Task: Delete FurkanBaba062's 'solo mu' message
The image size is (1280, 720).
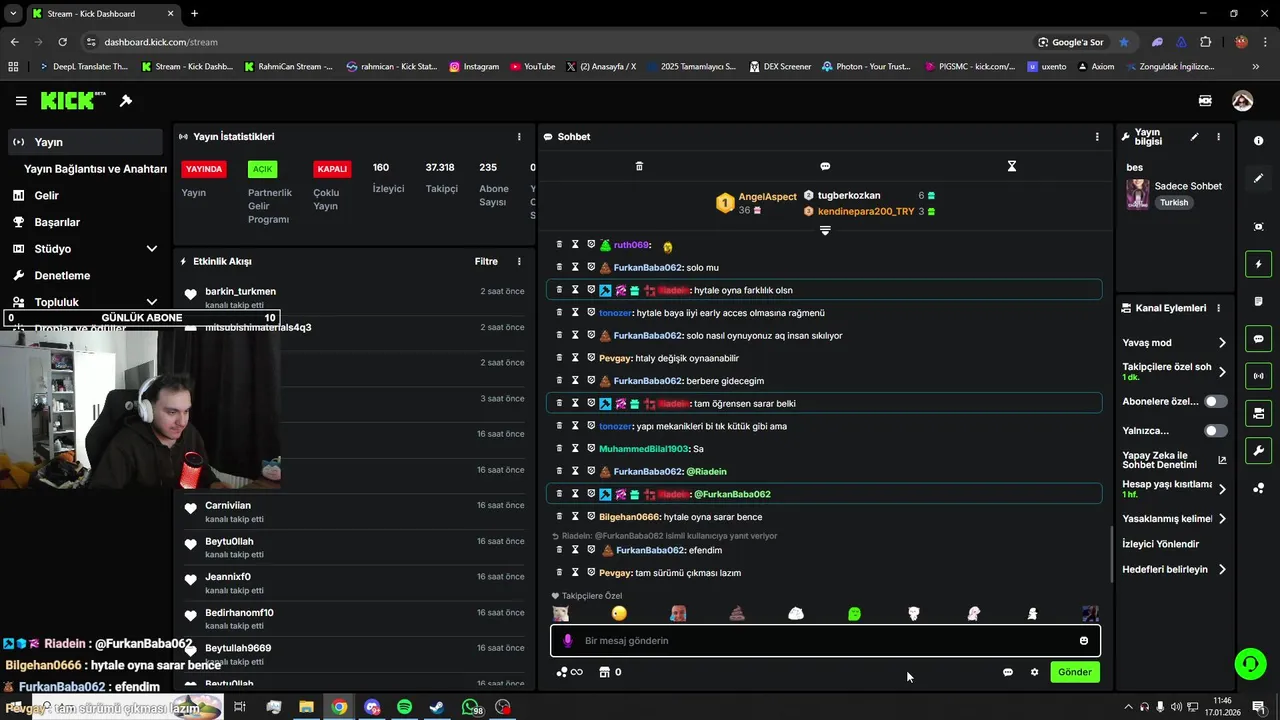Action: 559,267
